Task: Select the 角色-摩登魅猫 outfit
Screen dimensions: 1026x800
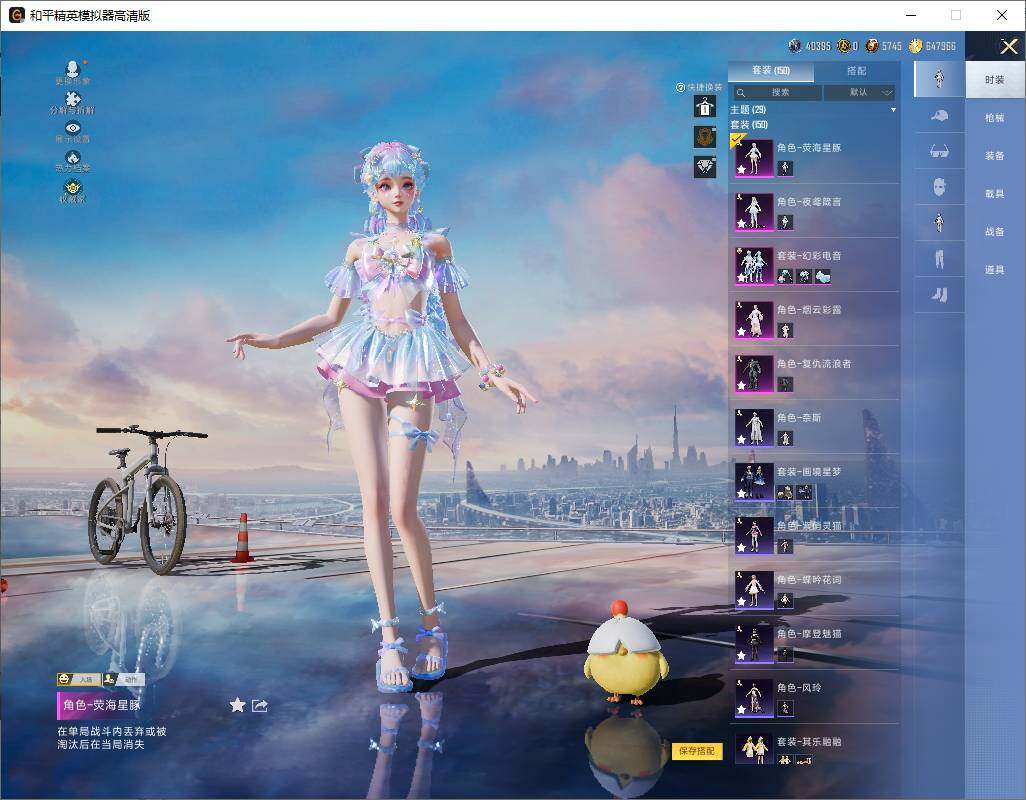Action: tap(814, 644)
